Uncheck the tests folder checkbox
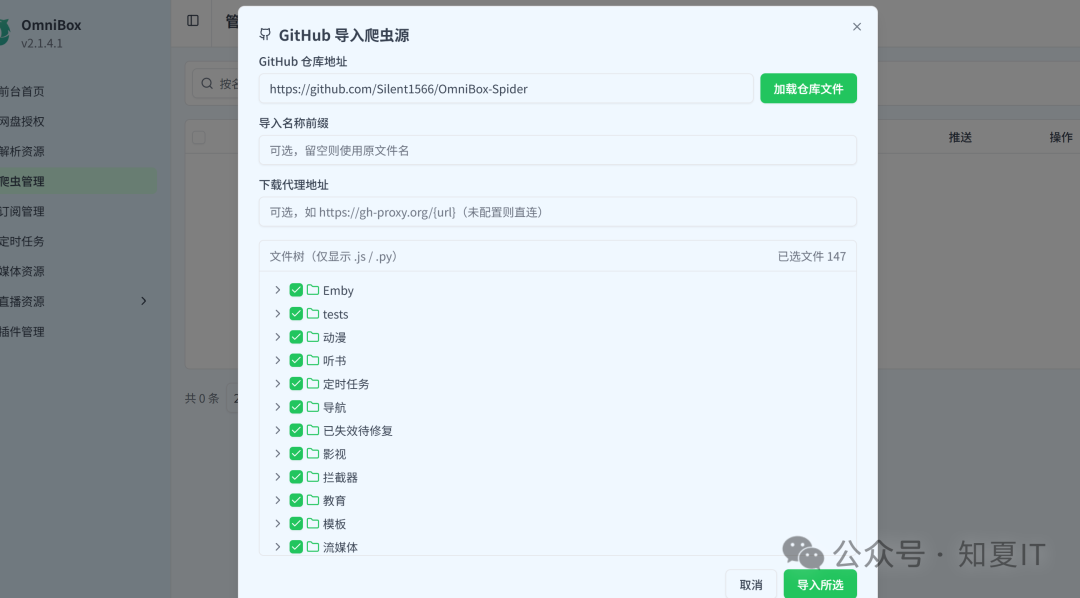This screenshot has height=598, width=1080. click(296, 313)
